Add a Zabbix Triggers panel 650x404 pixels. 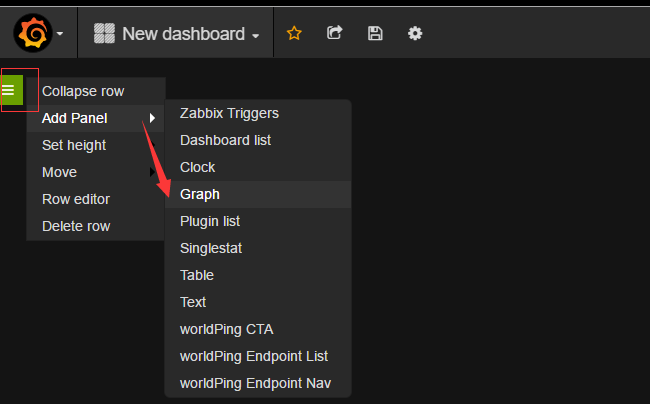coord(258,113)
